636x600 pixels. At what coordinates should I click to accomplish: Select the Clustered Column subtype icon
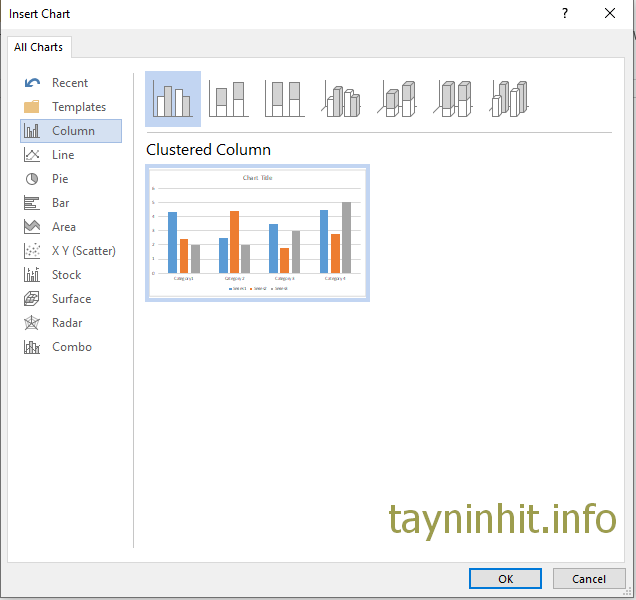(x=172, y=99)
